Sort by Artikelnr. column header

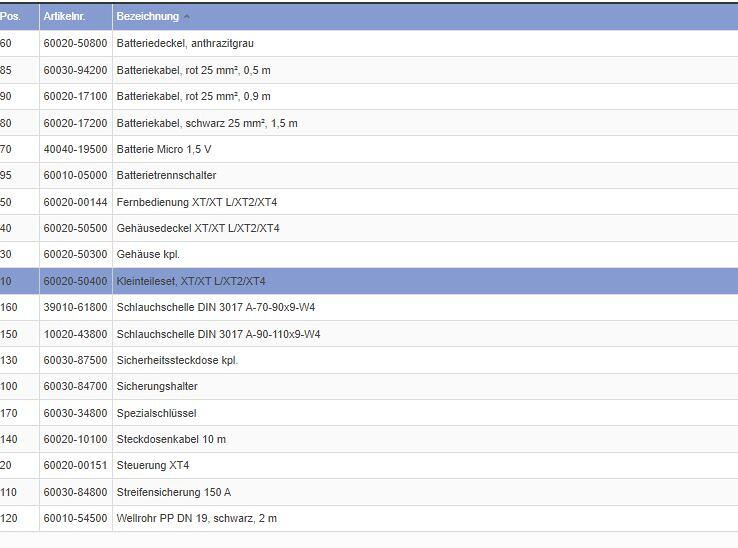point(63,16)
